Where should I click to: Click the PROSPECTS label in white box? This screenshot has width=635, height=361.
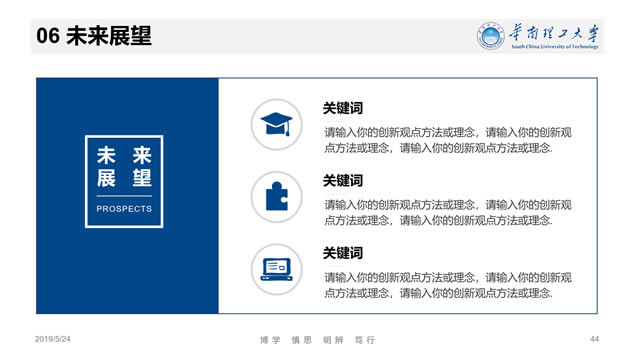[124, 209]
